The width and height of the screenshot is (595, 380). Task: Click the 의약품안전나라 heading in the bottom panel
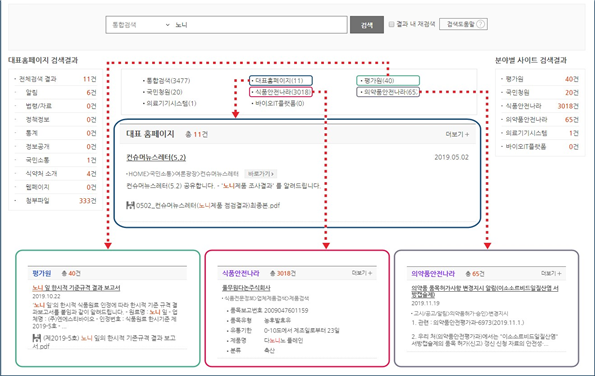433,274
